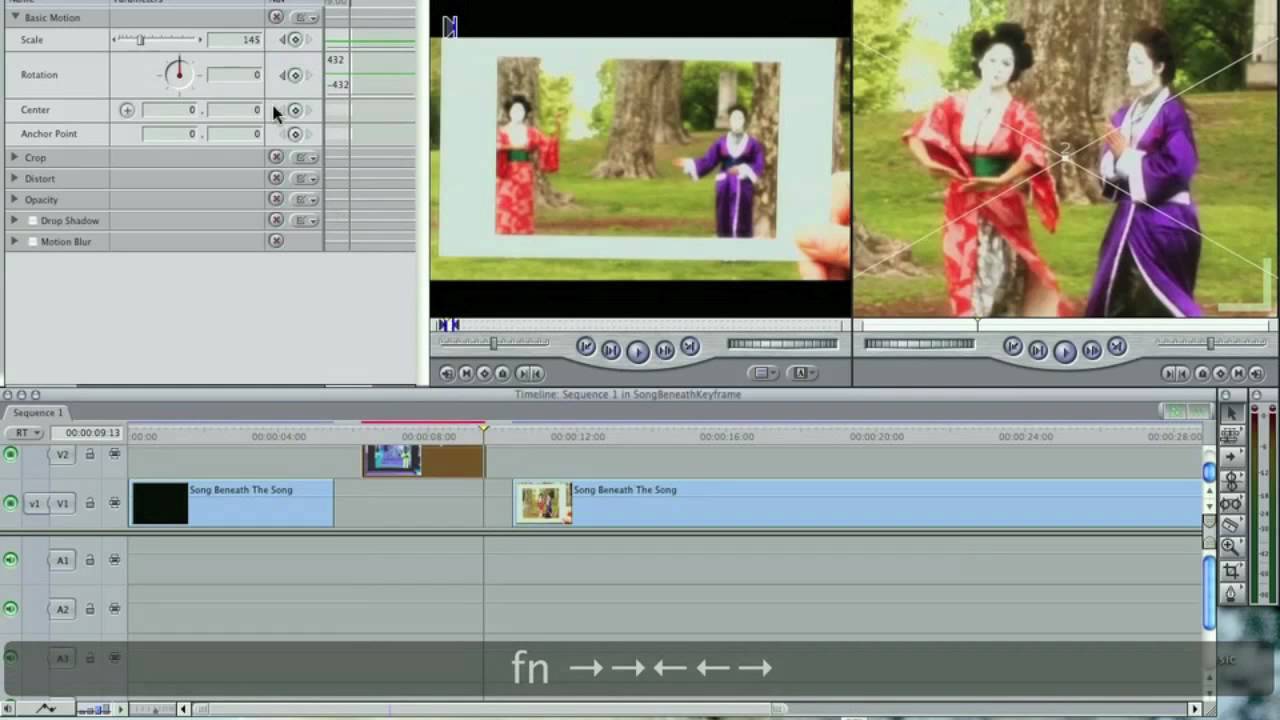Expand the Distort section
Image resolution: width=1280 pixels, height=720 pixels.
[14, 178]
